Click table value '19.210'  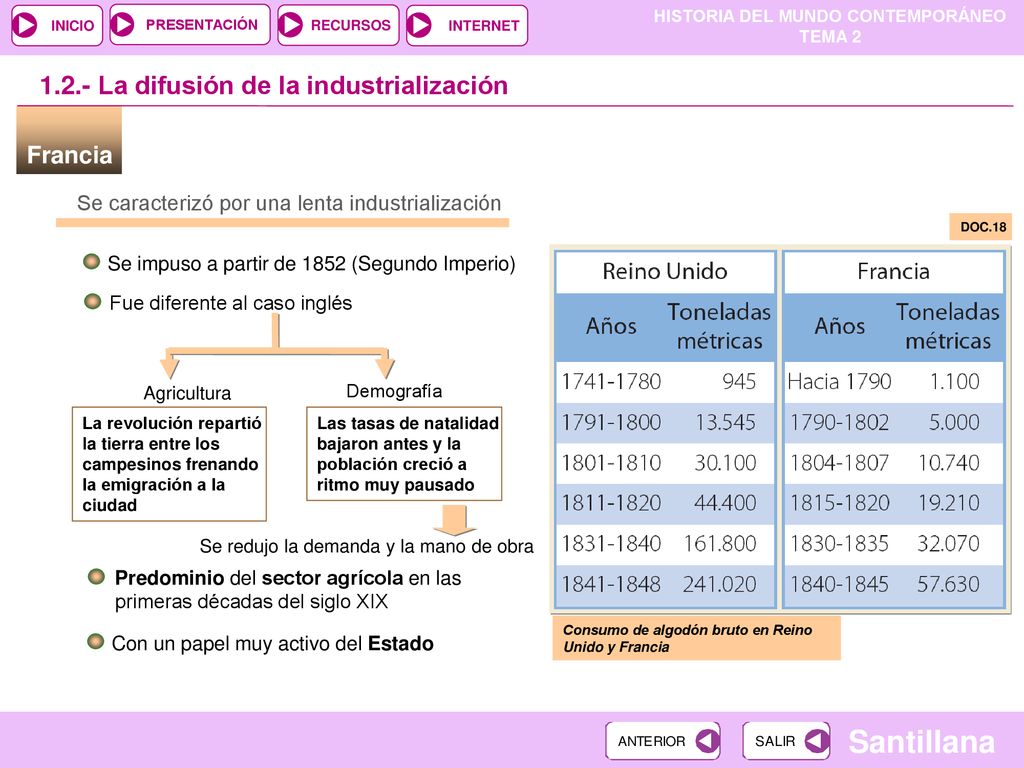[949, 503]
